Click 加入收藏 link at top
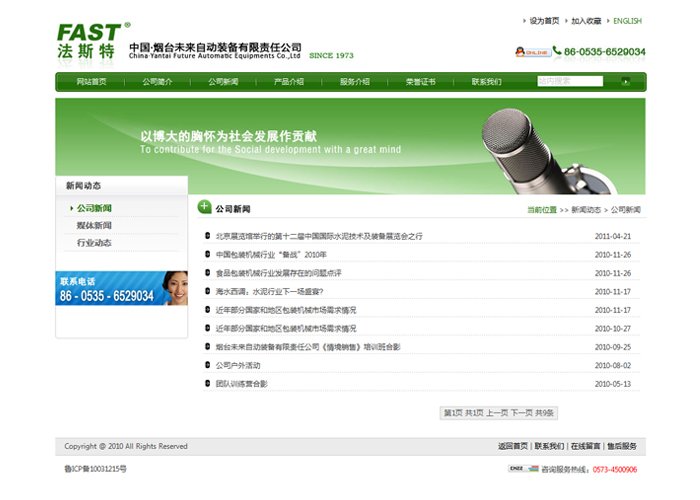 pos(586,21)
